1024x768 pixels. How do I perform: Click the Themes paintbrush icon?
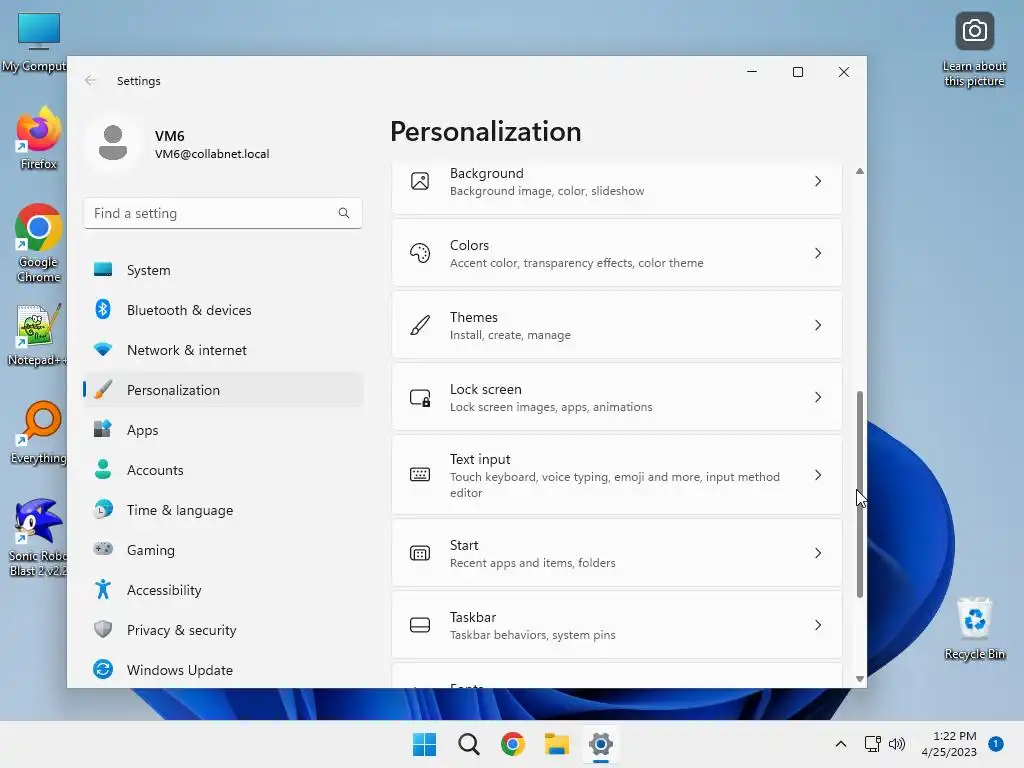[420, 325]
